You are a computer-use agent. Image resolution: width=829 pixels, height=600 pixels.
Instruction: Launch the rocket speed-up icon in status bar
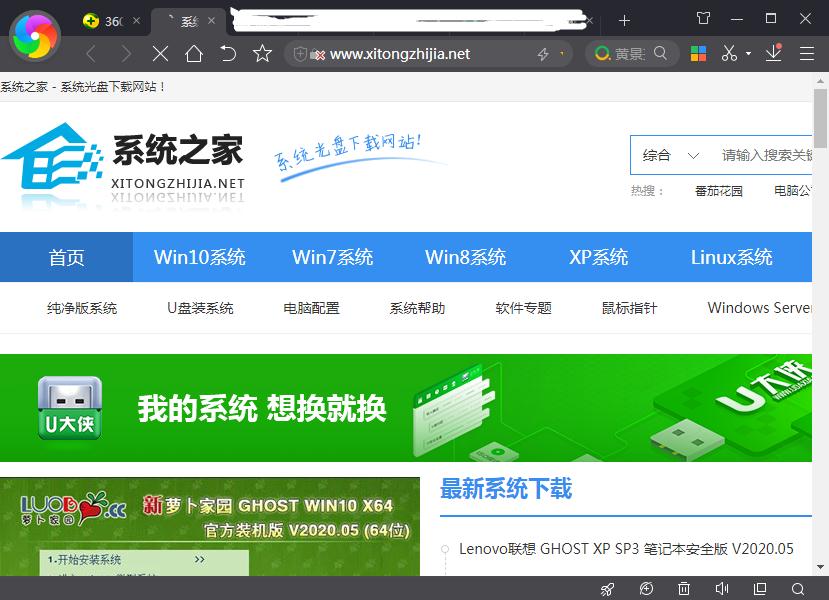[x=606, y=589]
